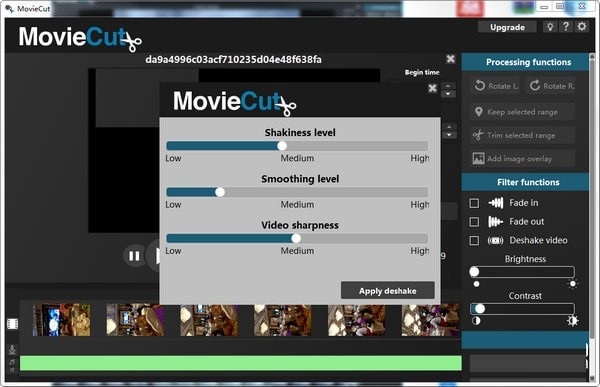
Task: Click Apply deshake button
Action: click(388, 291)
